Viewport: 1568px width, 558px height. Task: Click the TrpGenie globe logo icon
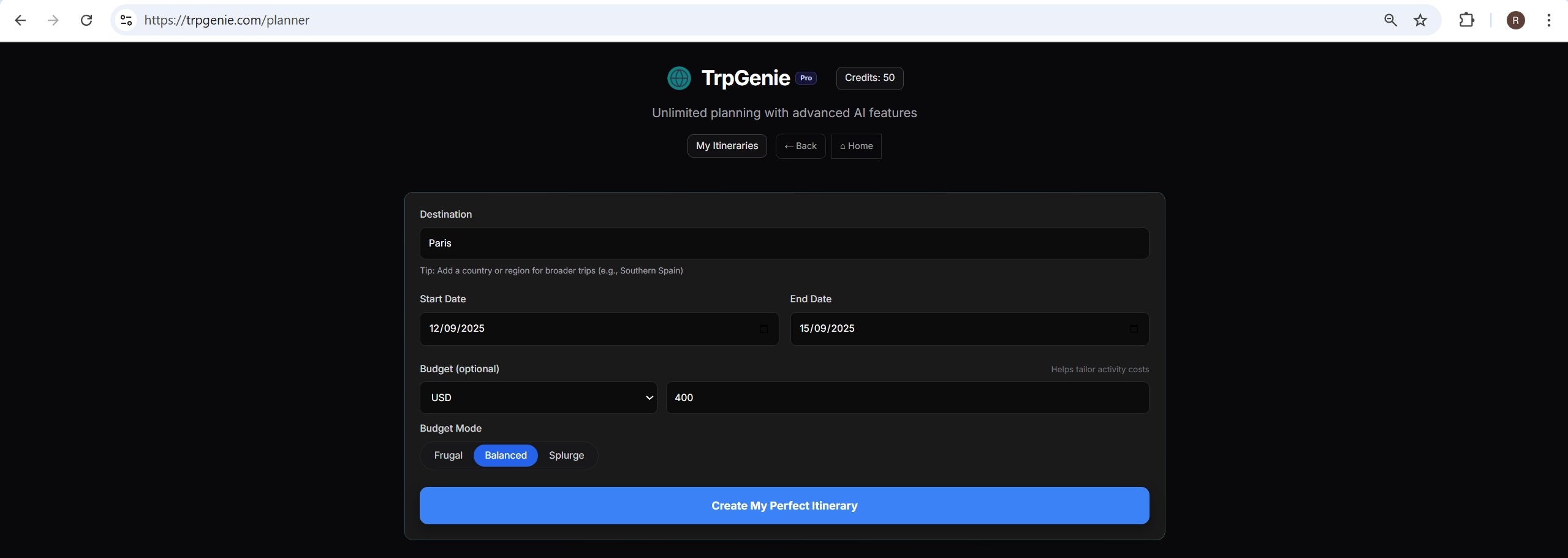point(678,78)
